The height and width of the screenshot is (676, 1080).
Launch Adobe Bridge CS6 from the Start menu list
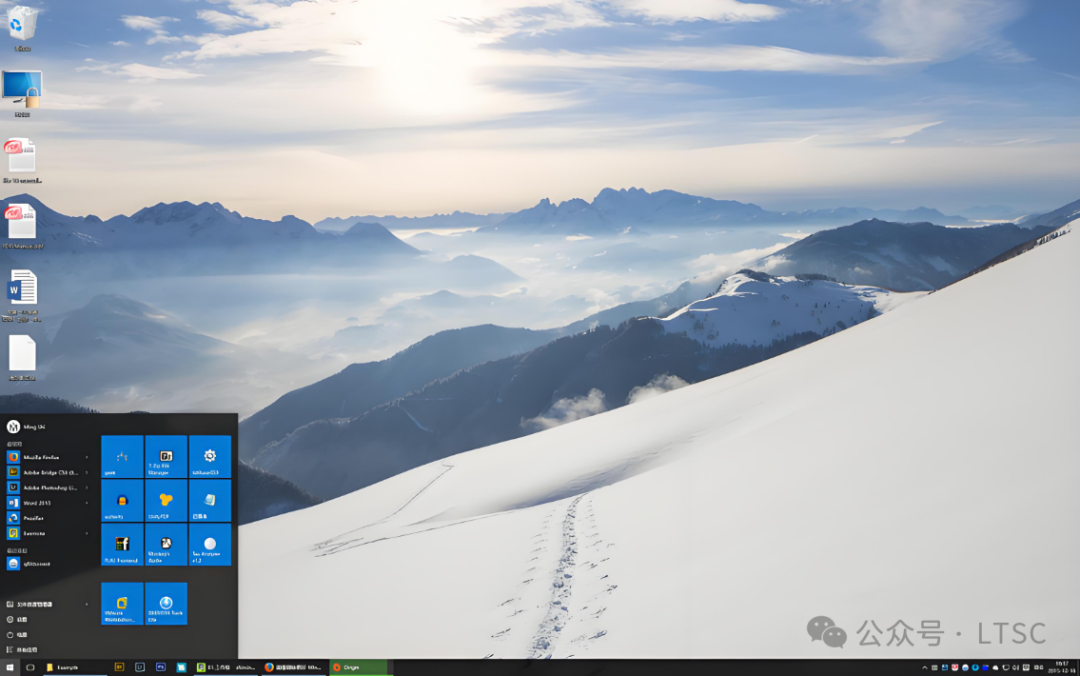pyautogui.click(x=48, y=472)
